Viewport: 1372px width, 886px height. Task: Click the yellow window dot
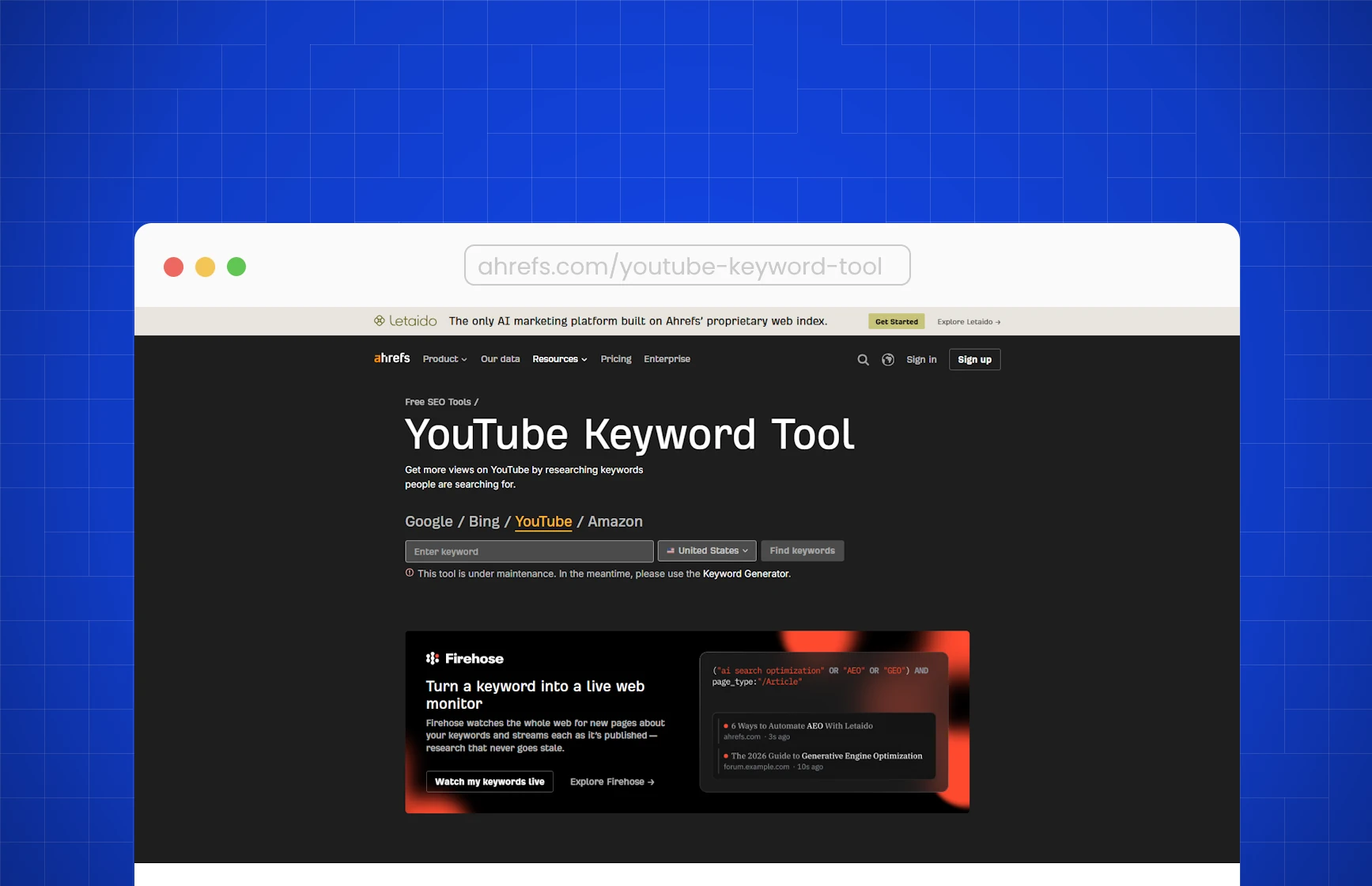tap(205, 267)
